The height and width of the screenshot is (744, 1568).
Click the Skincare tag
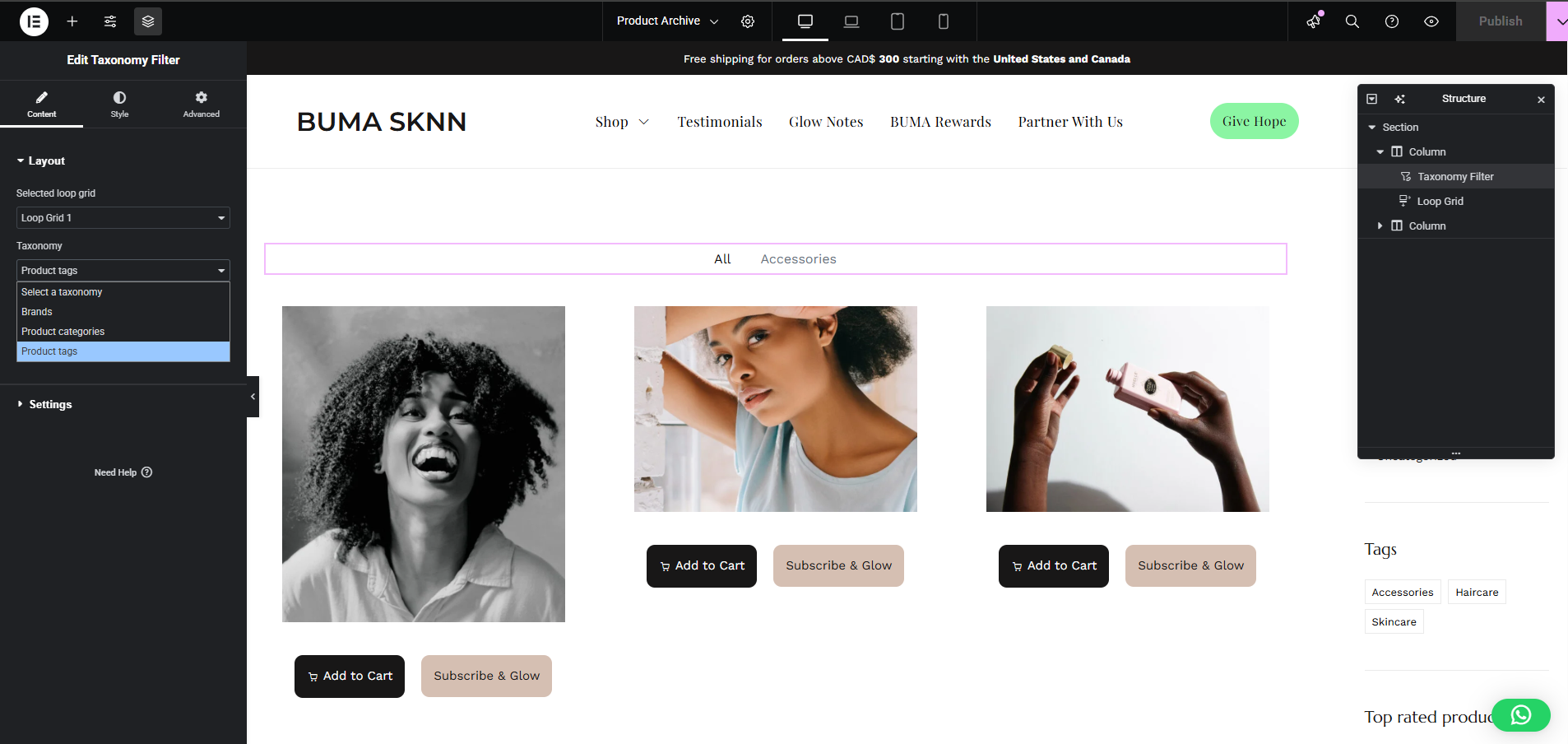[x=1394, y=622]
